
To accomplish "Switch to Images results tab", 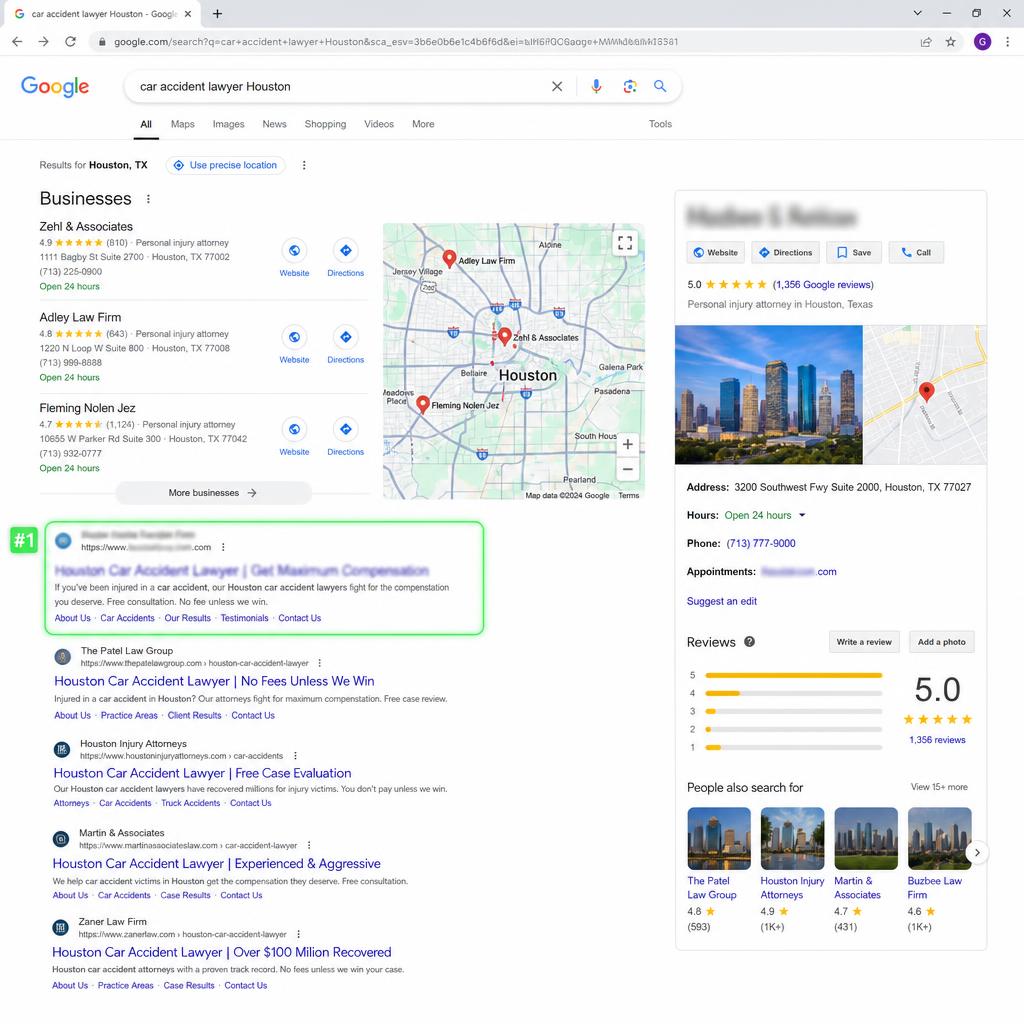I will tap(229, 124).
